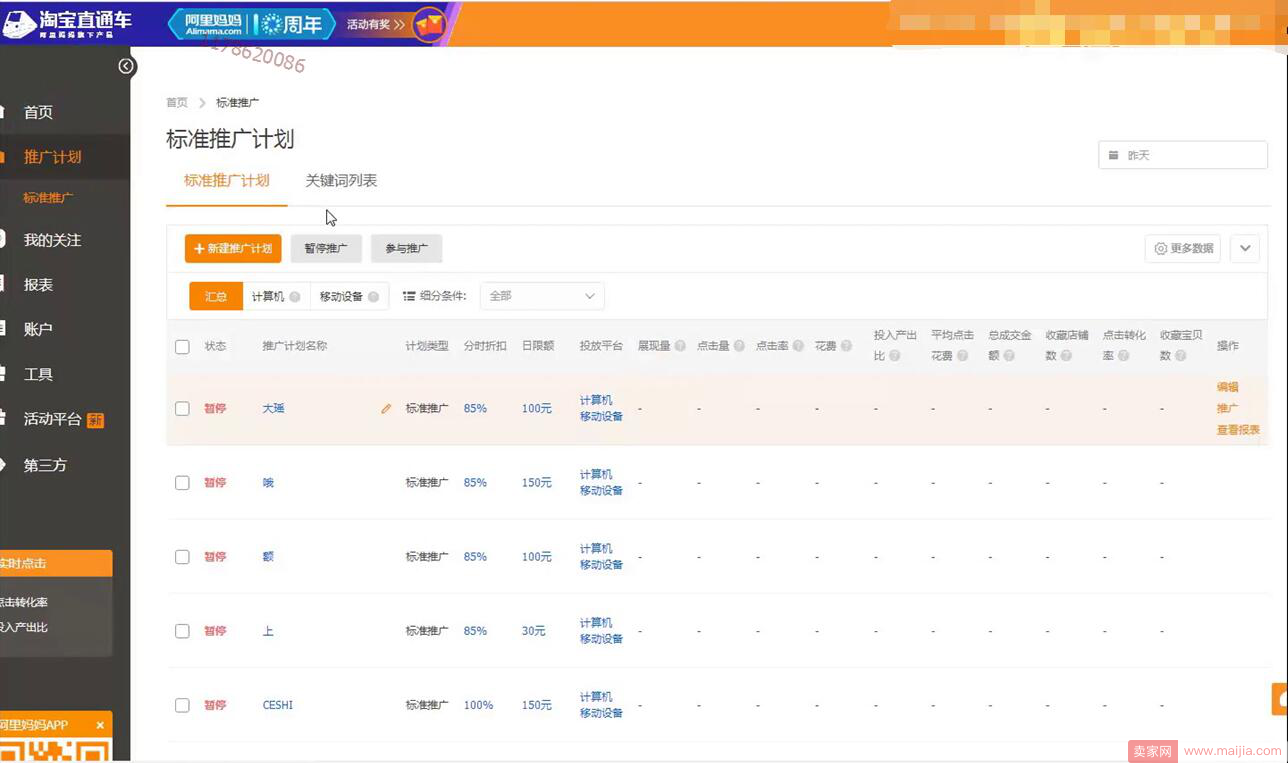The image size is (1288, 763).
Task: Click the 实时点击 panel header
Action: click(x=56, y=563)
